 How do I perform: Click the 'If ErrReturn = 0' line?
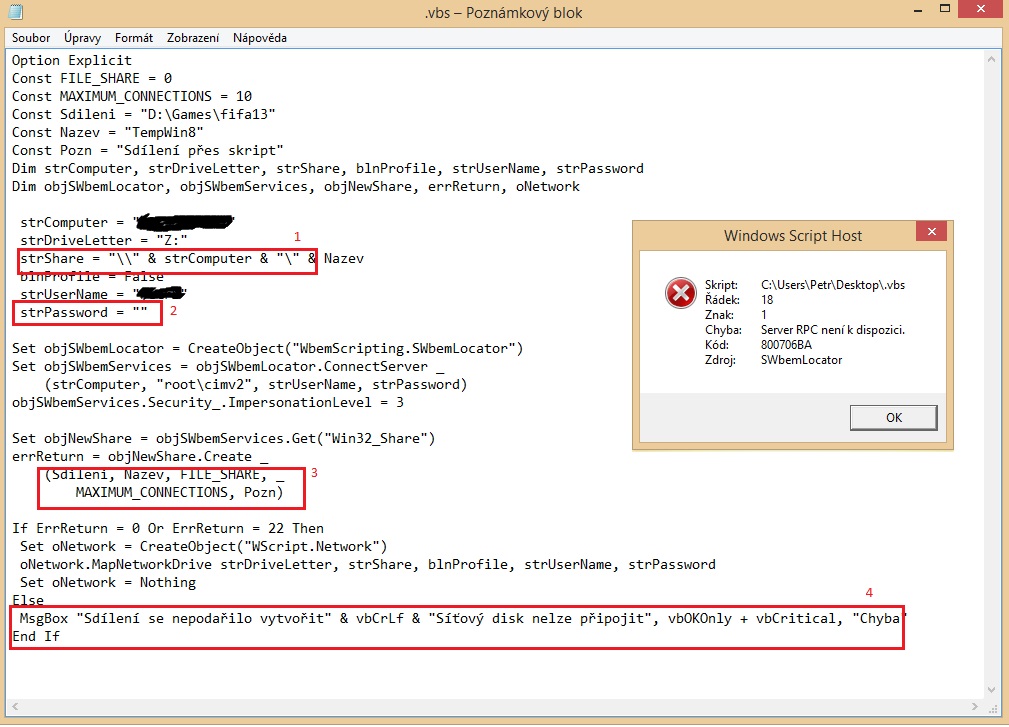tap(167, 529)
